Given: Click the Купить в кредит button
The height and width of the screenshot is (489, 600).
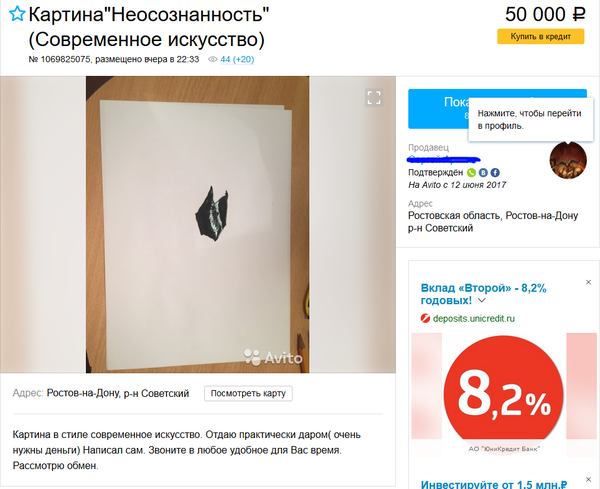Looking at the screenshot, I should (x=541, y=37).
